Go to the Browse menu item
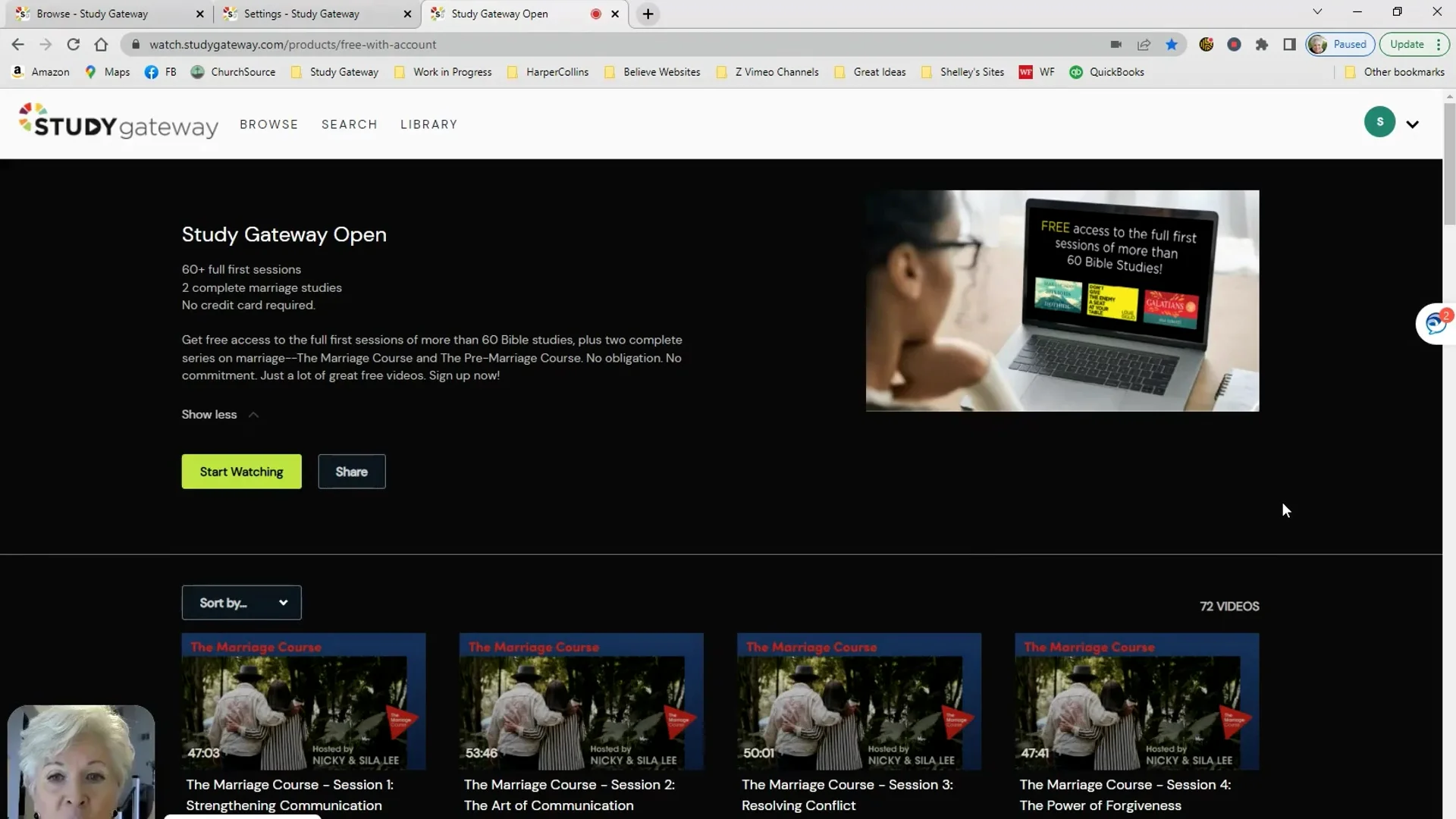The height and width of the screenshot is (819, 1456). (x=268, y=124)
